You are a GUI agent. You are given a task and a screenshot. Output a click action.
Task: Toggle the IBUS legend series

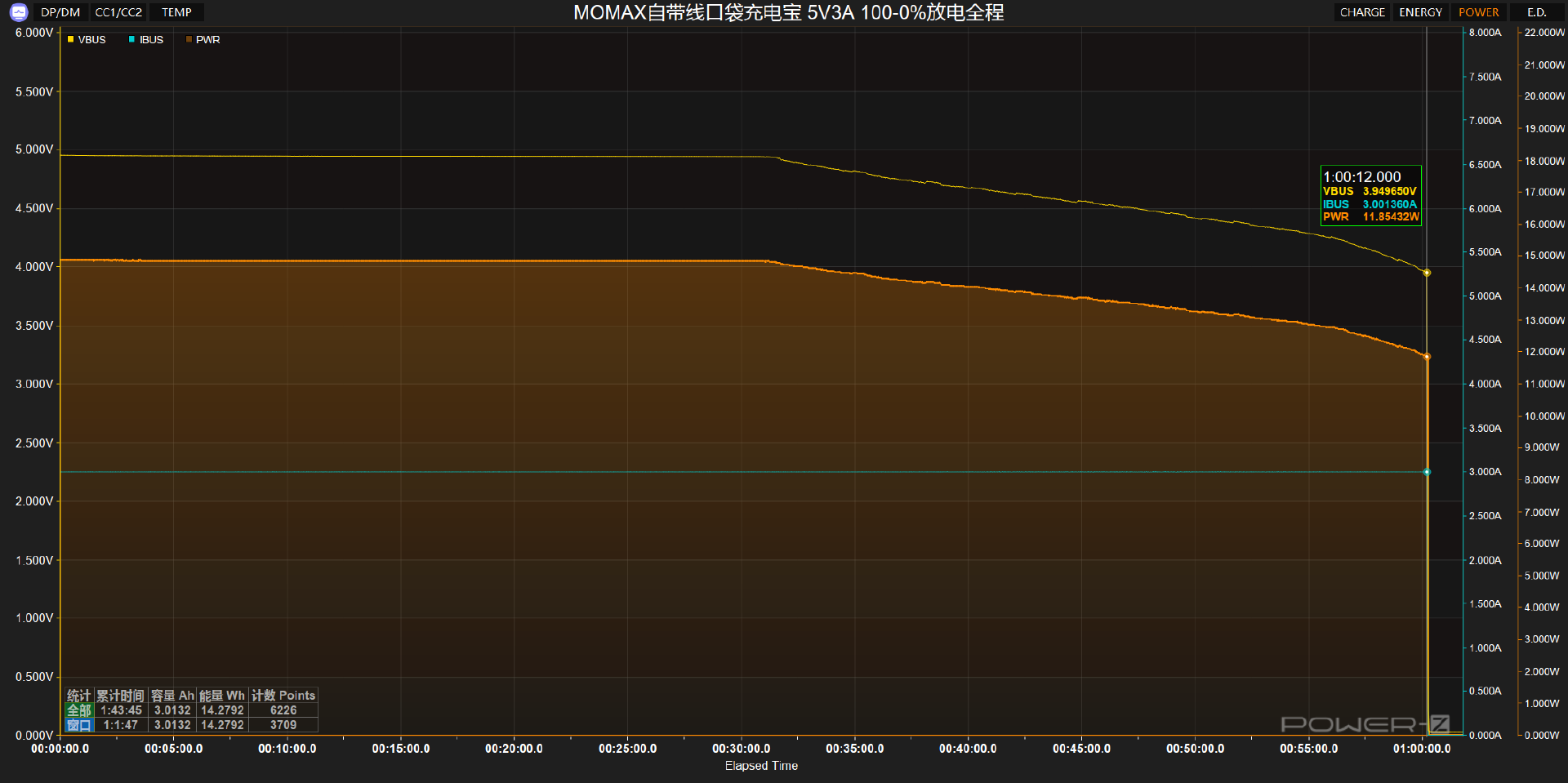click(x=146, y=39)
